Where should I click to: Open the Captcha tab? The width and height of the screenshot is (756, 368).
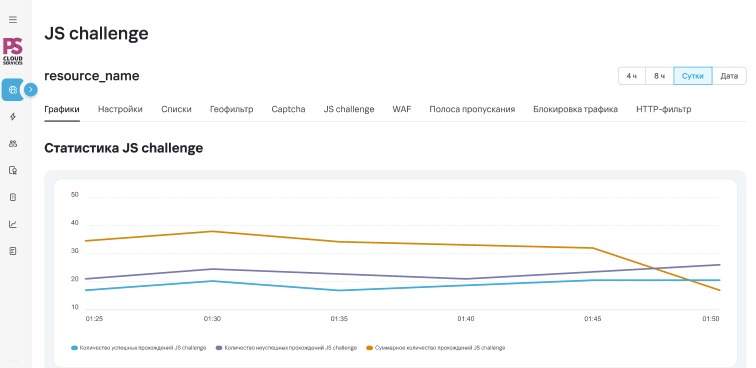288,109
